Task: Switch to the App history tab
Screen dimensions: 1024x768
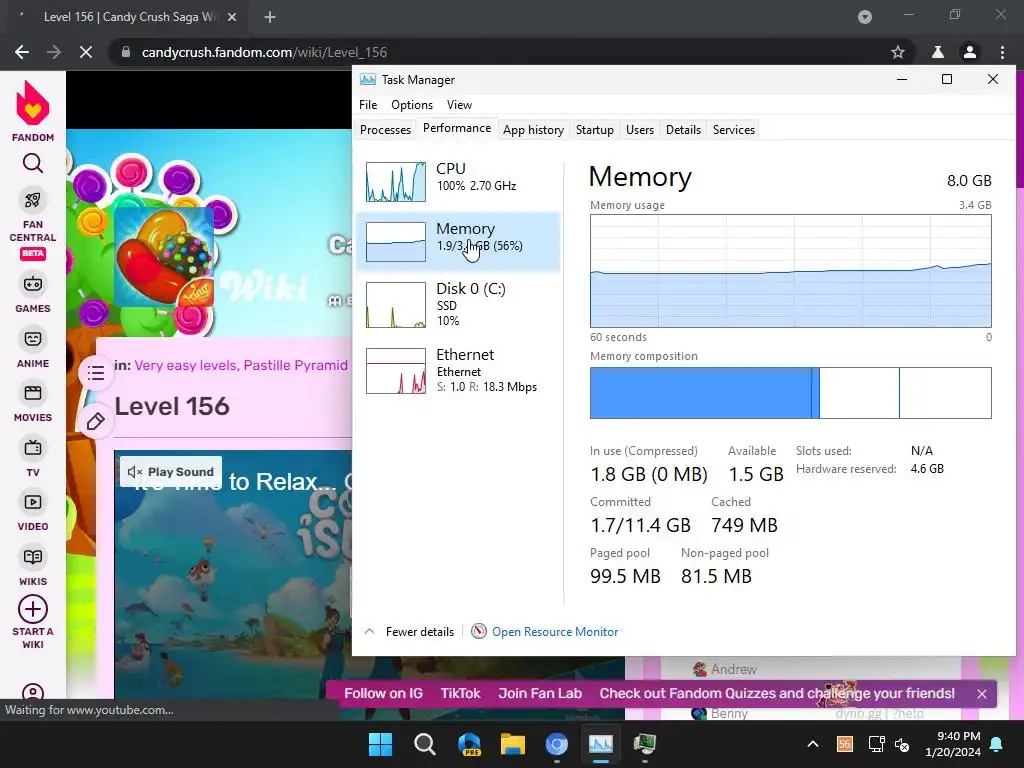Action: (534, 129)
